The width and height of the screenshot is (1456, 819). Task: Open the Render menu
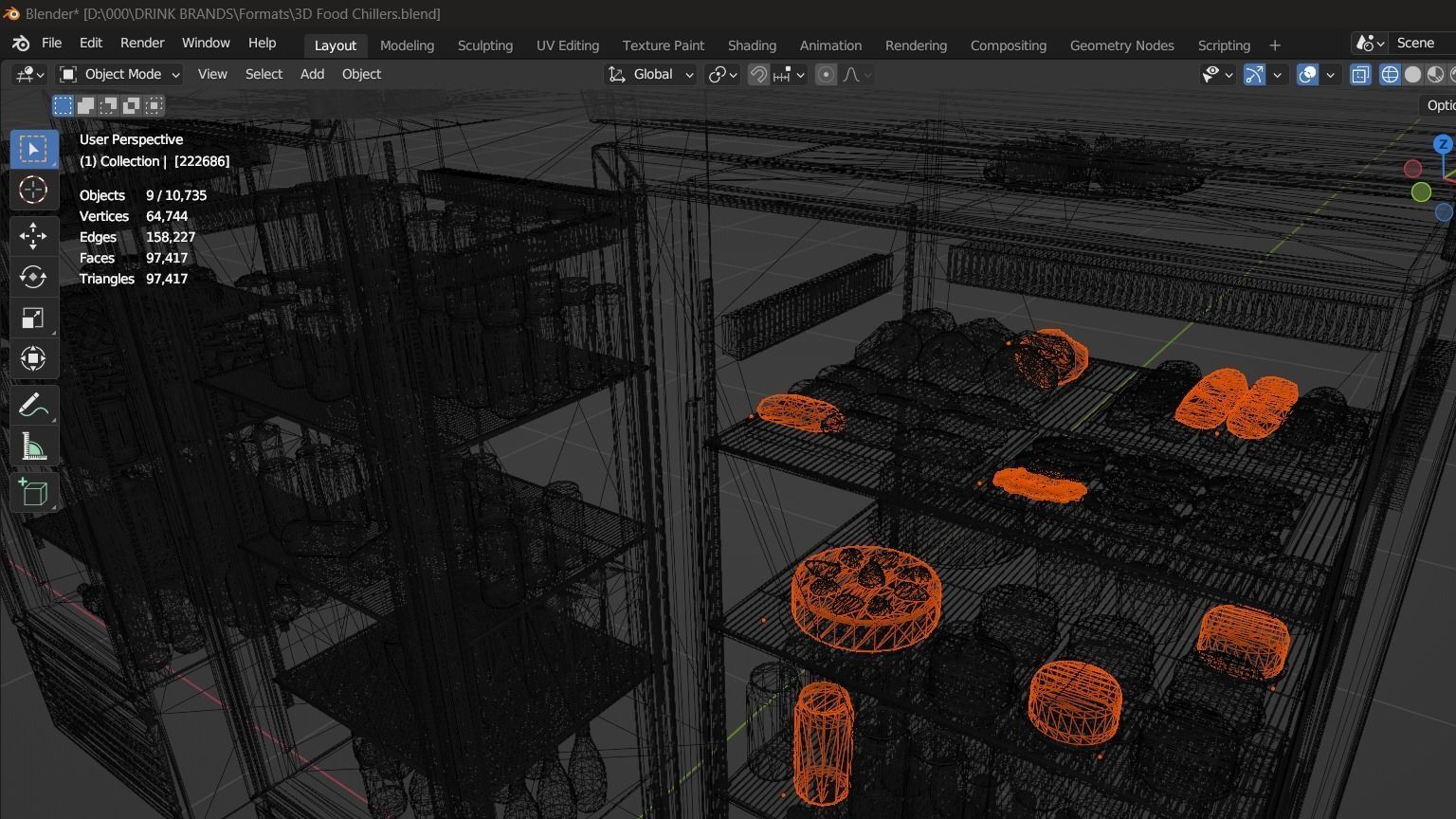pyautogui.click(x=142, y=43)
